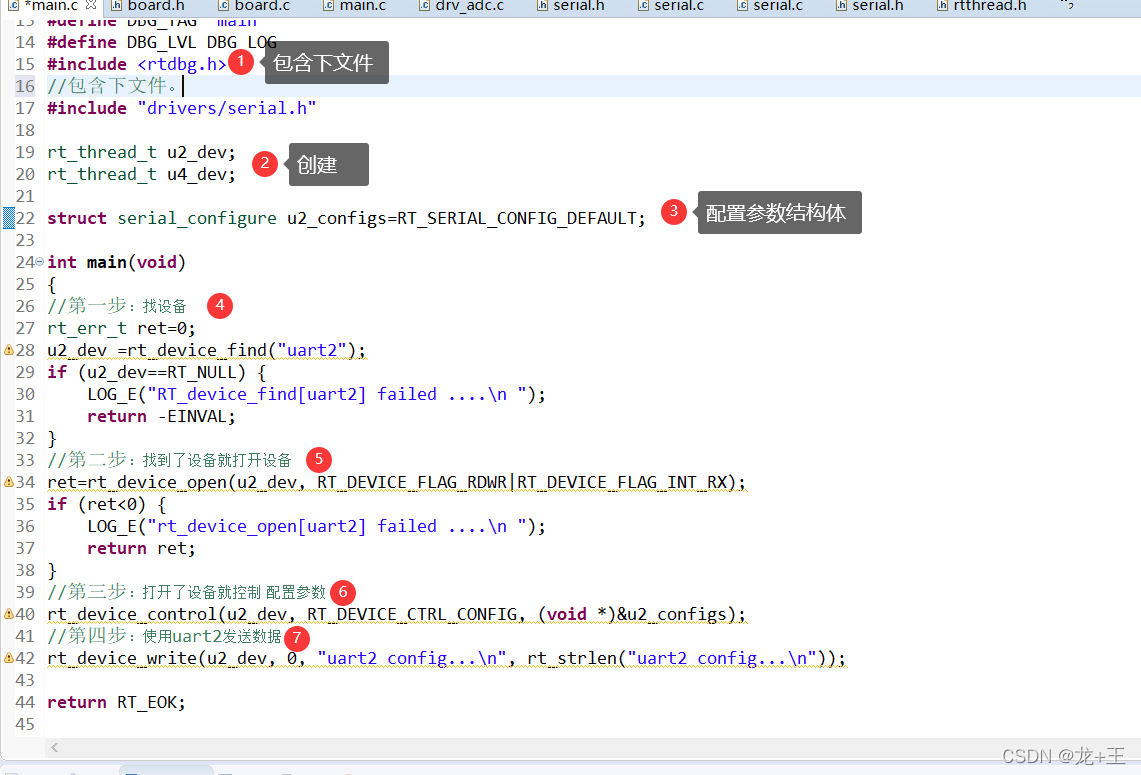This screenshot has width=1141, height=775.
Task: Click line number 16 in gutter
Action: coord(25,86)
